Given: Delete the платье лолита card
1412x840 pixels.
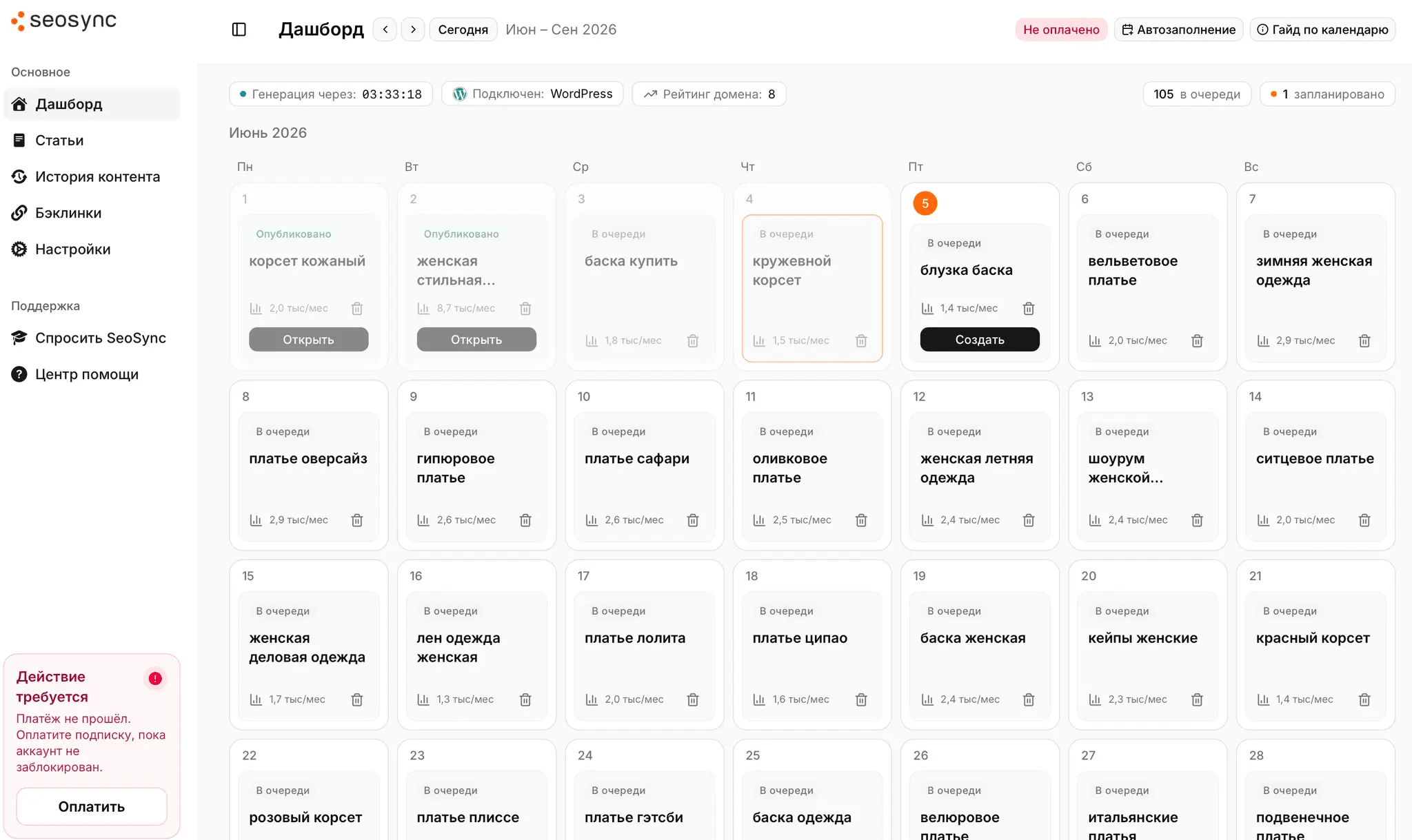Looking at the screenshot, I should coord(693,699).
